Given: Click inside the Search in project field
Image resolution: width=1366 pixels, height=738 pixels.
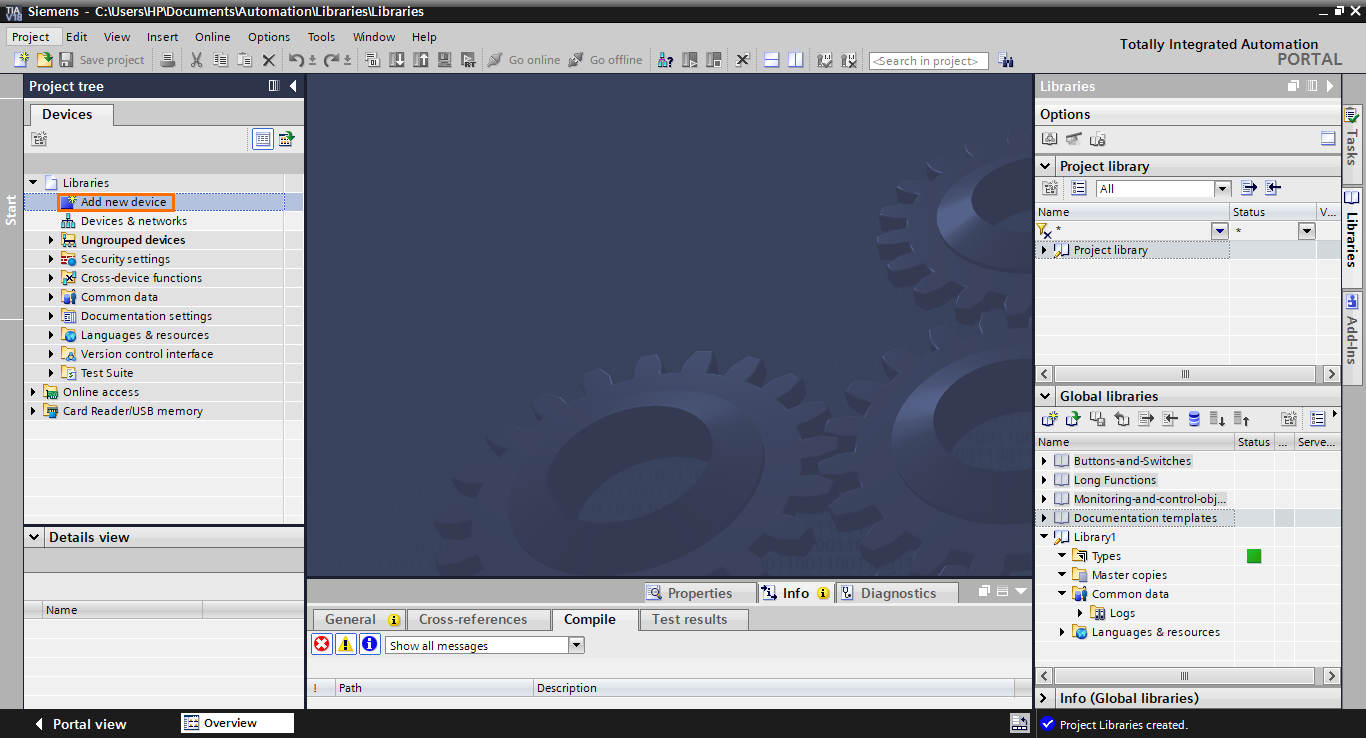Looking at the screenshot, I should point(927,60).
